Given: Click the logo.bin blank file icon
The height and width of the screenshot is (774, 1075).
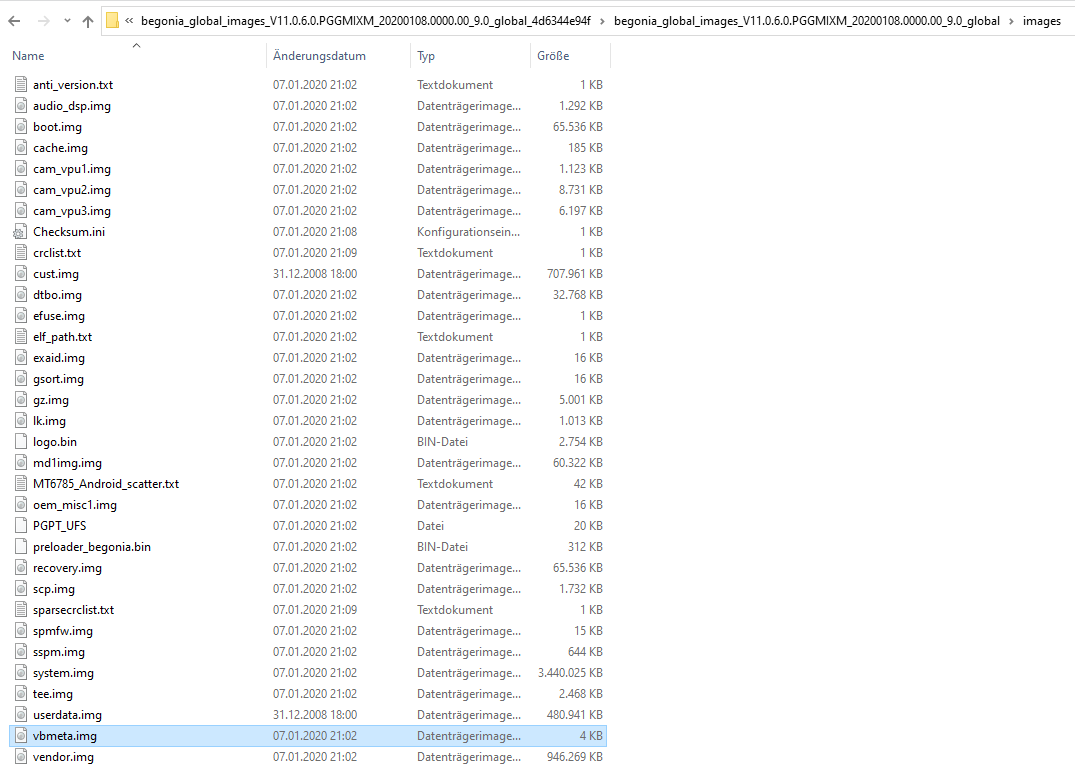Looking at the screenshot, I should 21,442.
